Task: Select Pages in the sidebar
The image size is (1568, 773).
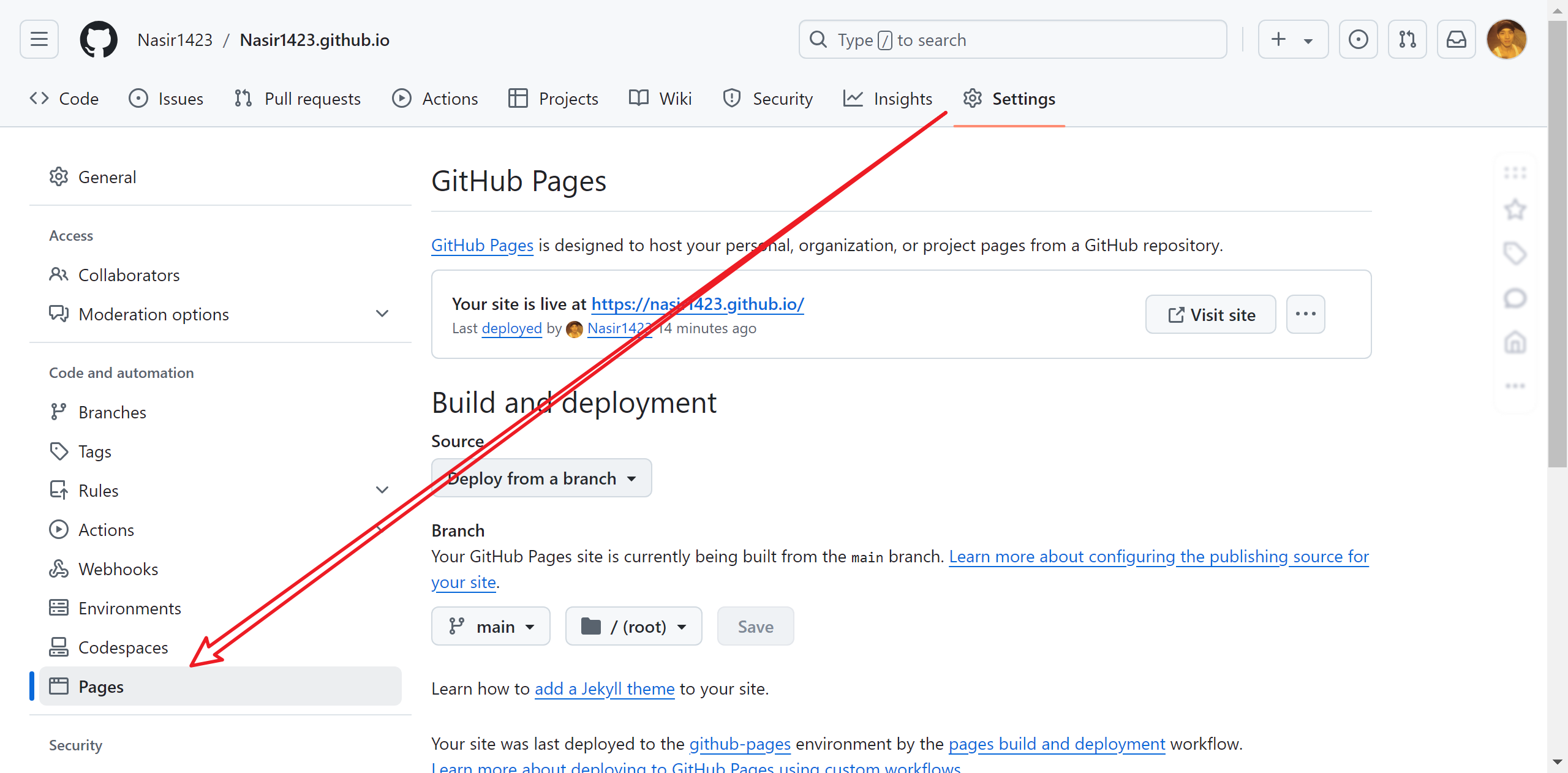Action: (220, 687)
